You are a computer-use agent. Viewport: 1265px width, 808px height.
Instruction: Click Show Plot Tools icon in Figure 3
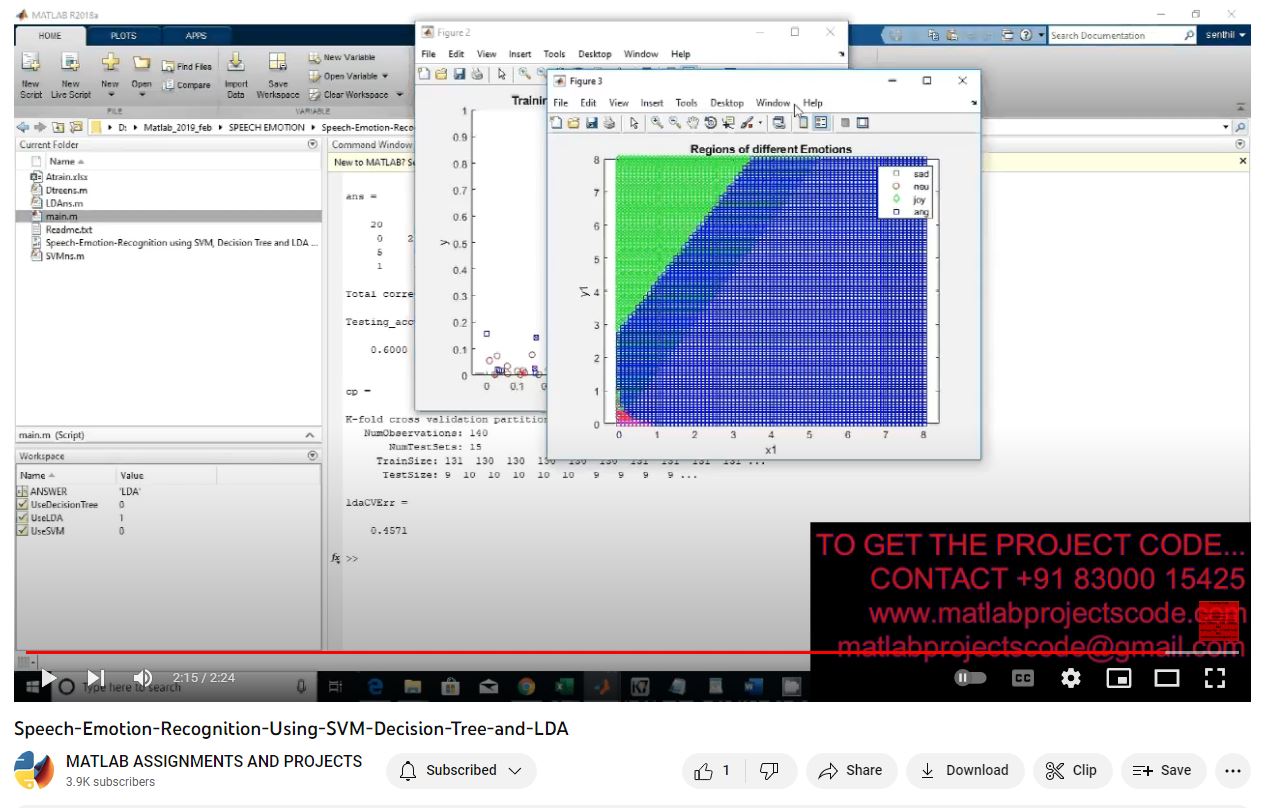coord(863,123)
